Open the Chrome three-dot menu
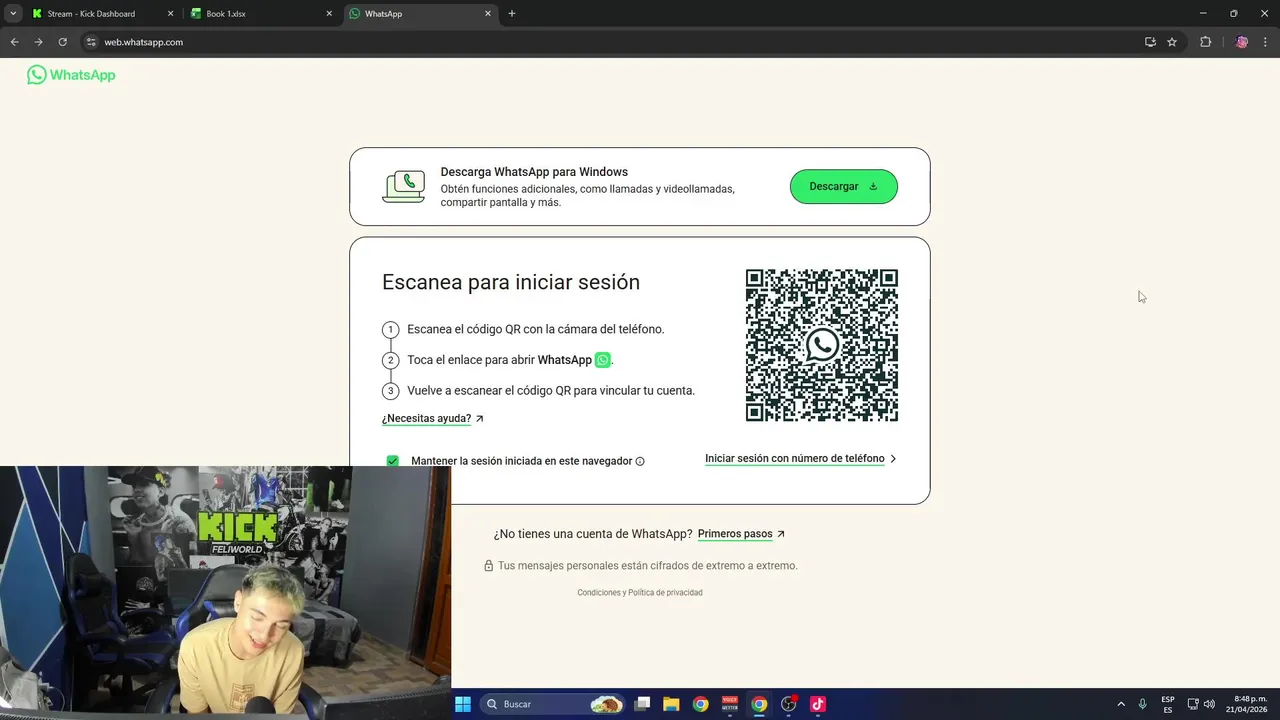This screenshot has width=1280, height=720. coord(1267,42)
